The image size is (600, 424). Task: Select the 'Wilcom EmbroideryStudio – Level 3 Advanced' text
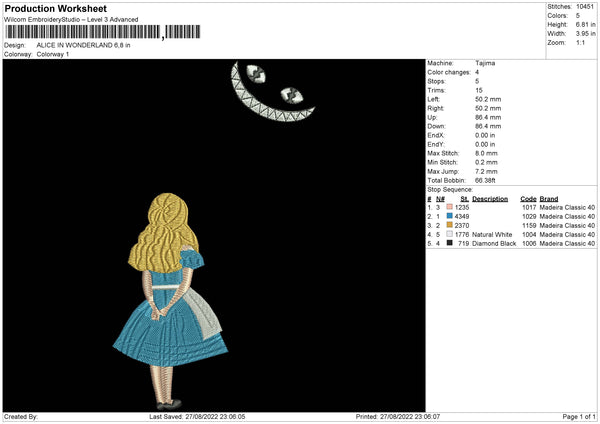point(71,20)
